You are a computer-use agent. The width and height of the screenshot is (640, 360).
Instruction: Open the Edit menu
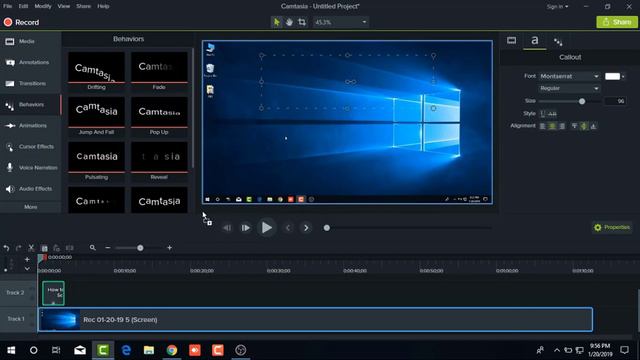pos(23,6)
